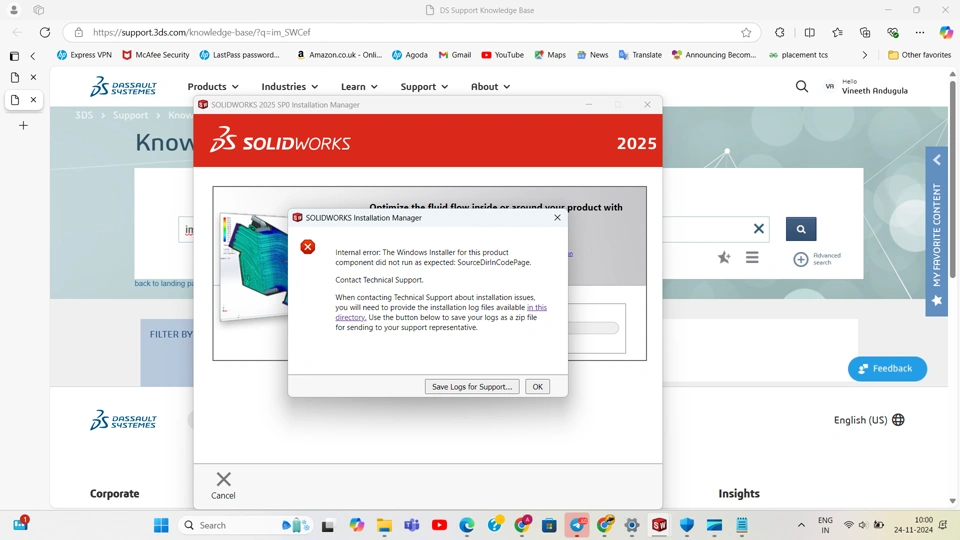Expand the Products menu
The height and width of the screenshot is (540, 960).
pos(212,86)
